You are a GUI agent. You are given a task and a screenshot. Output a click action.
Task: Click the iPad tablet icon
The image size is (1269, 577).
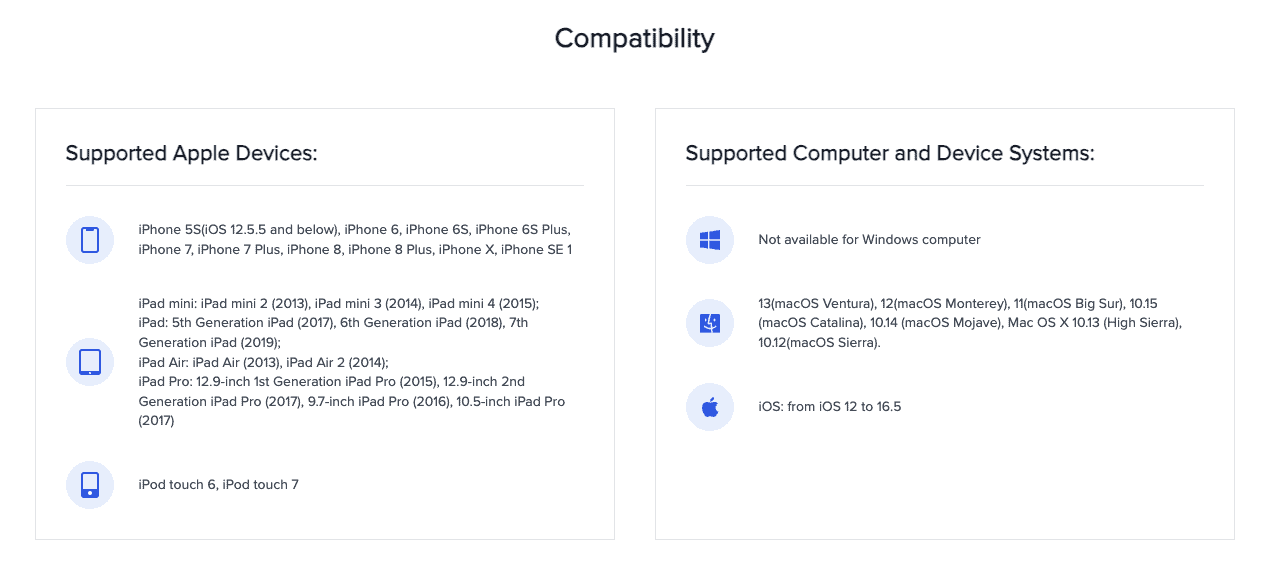90,362
